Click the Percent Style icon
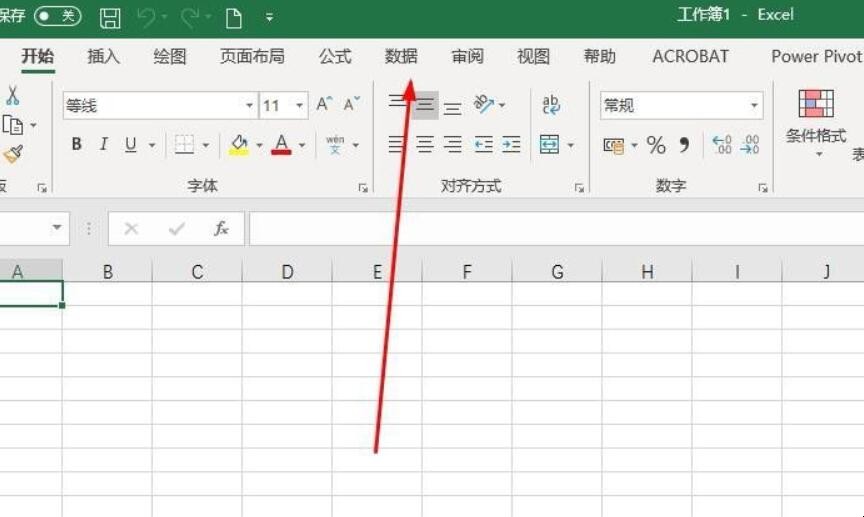864x517 pixels. pos(656,145)
